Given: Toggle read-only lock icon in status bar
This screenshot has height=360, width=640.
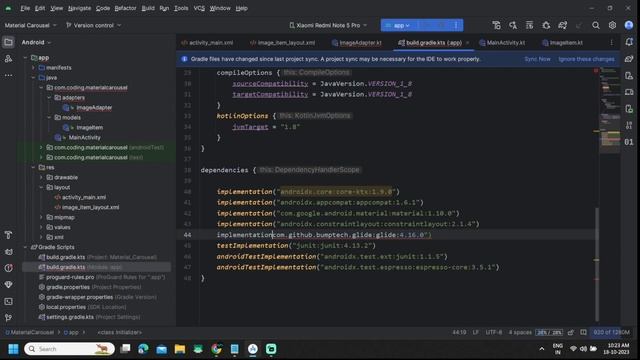Looking at the screenshot, I should click(x=571, y=332).
